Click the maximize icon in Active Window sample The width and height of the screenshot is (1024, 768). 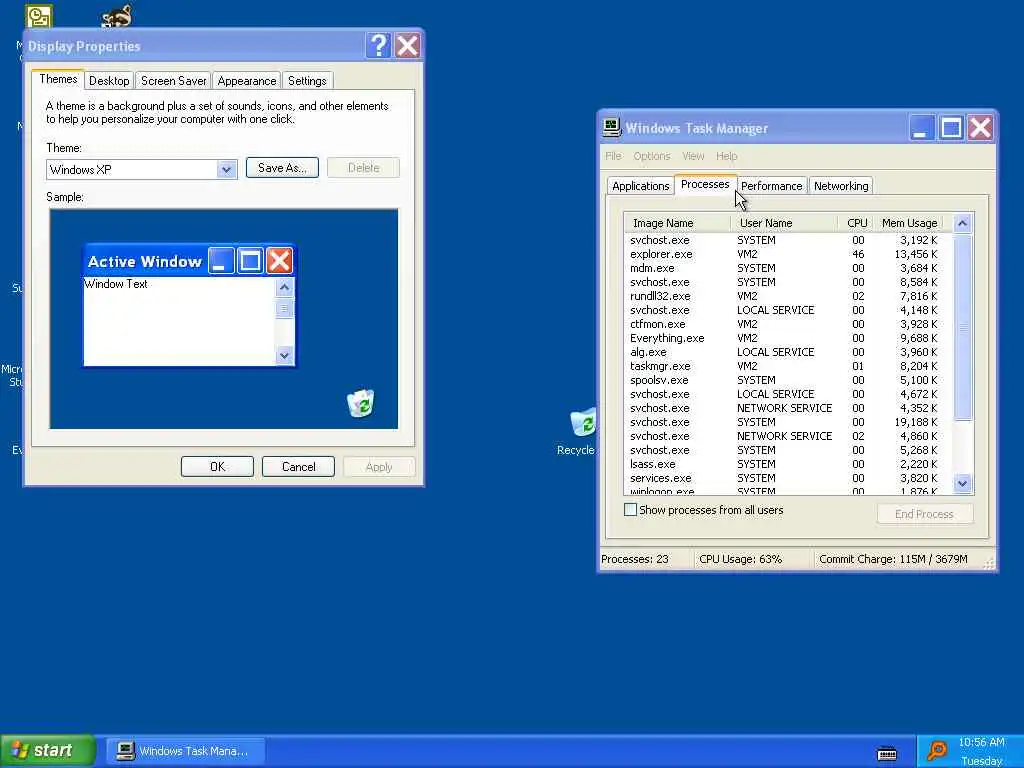click(x=250, y=261)
